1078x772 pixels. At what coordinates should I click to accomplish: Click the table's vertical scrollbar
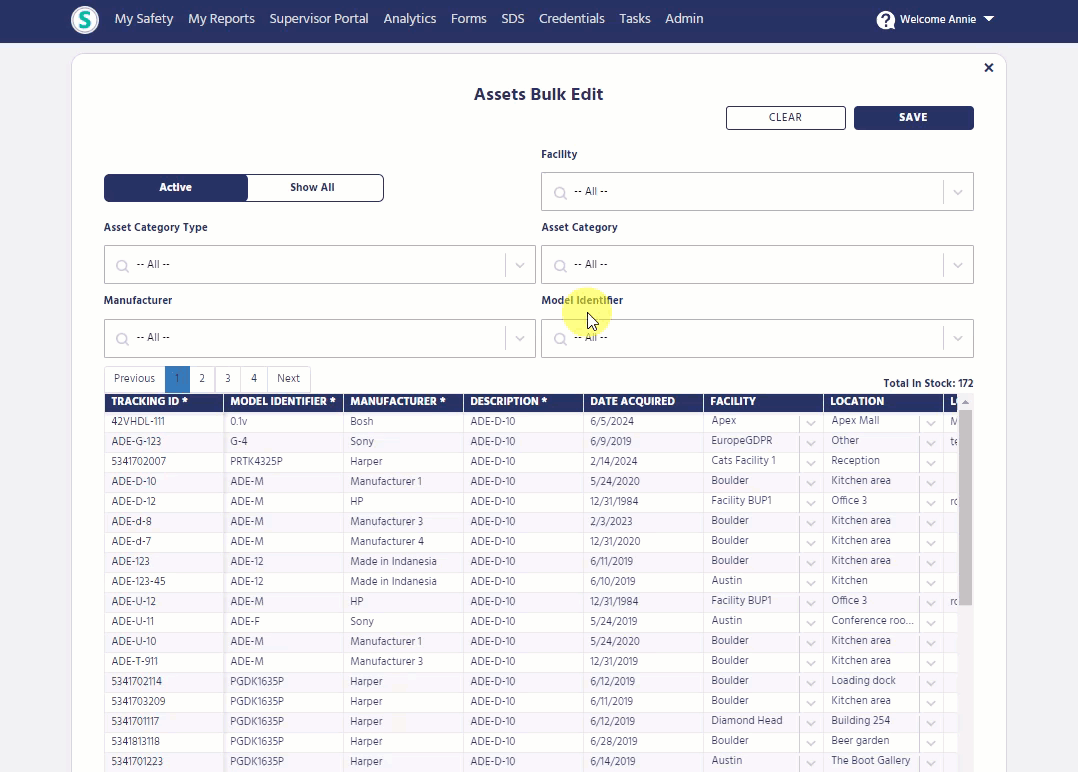965,500
